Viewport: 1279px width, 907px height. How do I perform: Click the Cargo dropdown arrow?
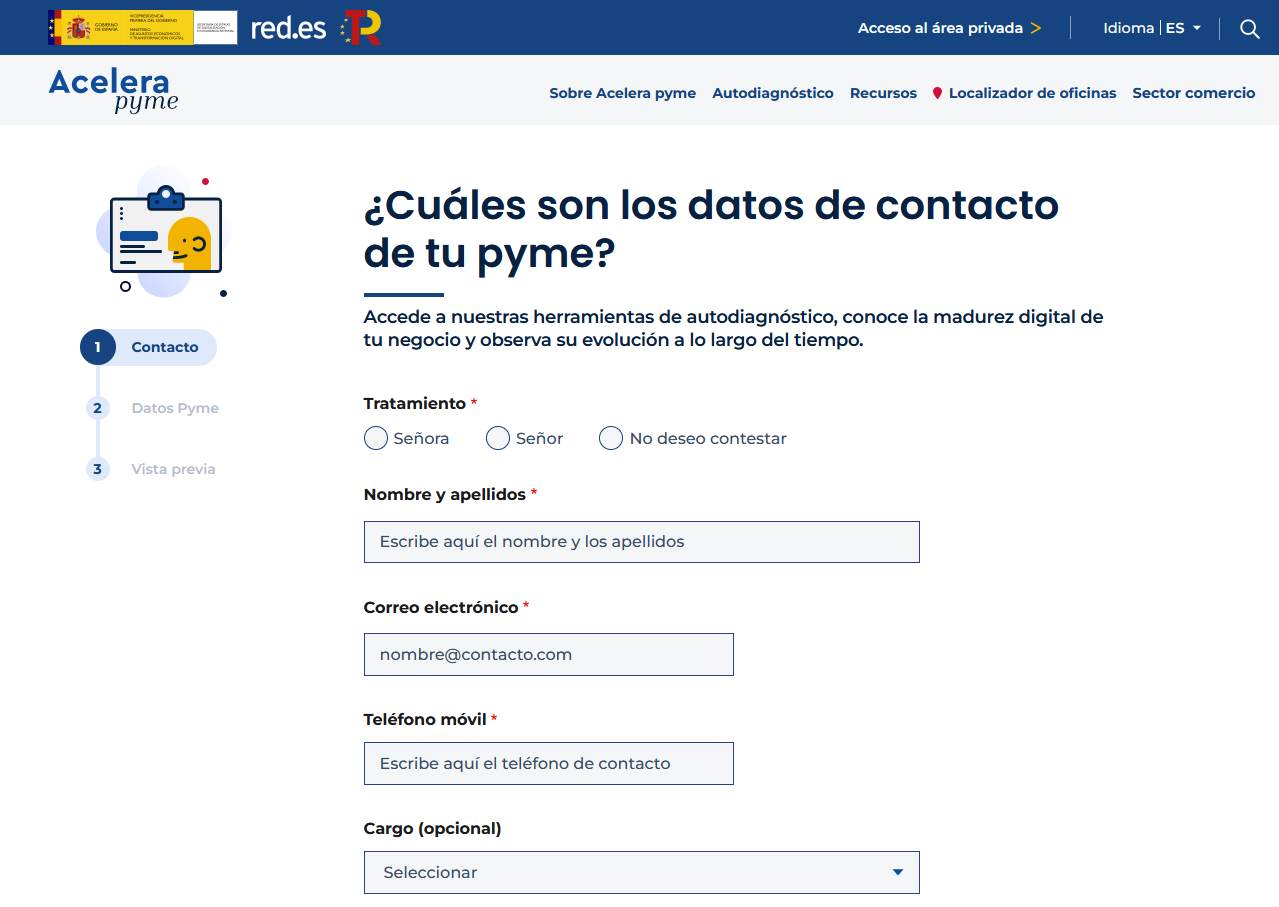pos(897,872)
